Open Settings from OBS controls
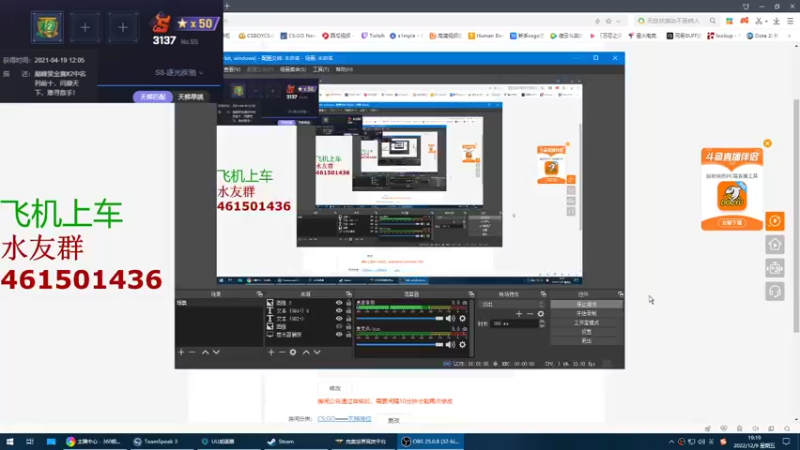This screenshot has height=450, width=800. click(x=586, y=332)
